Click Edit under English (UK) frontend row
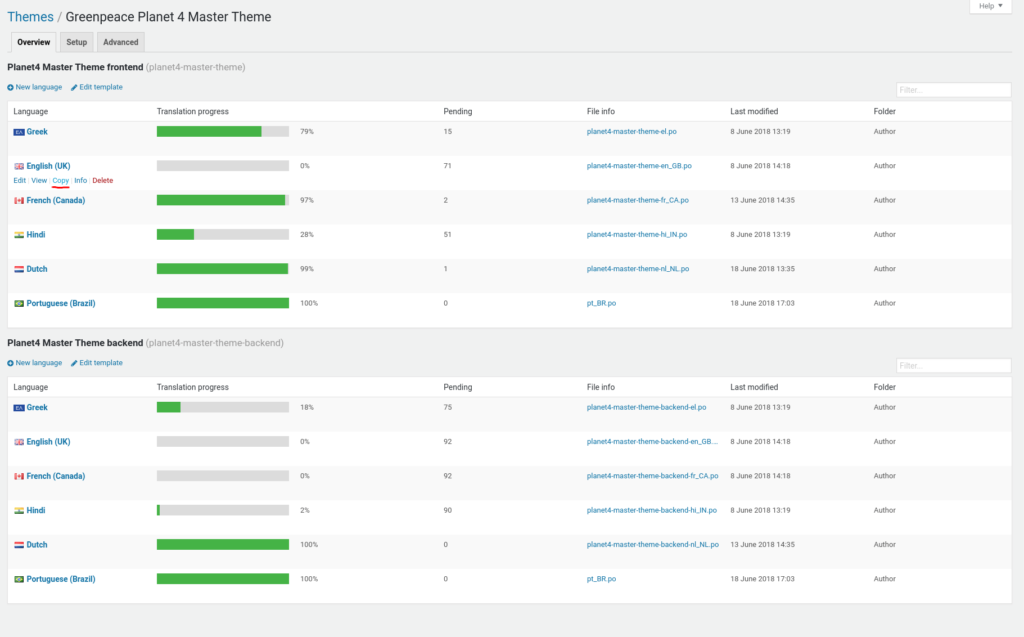The image size is (1024, 637). tap(20, 180)
